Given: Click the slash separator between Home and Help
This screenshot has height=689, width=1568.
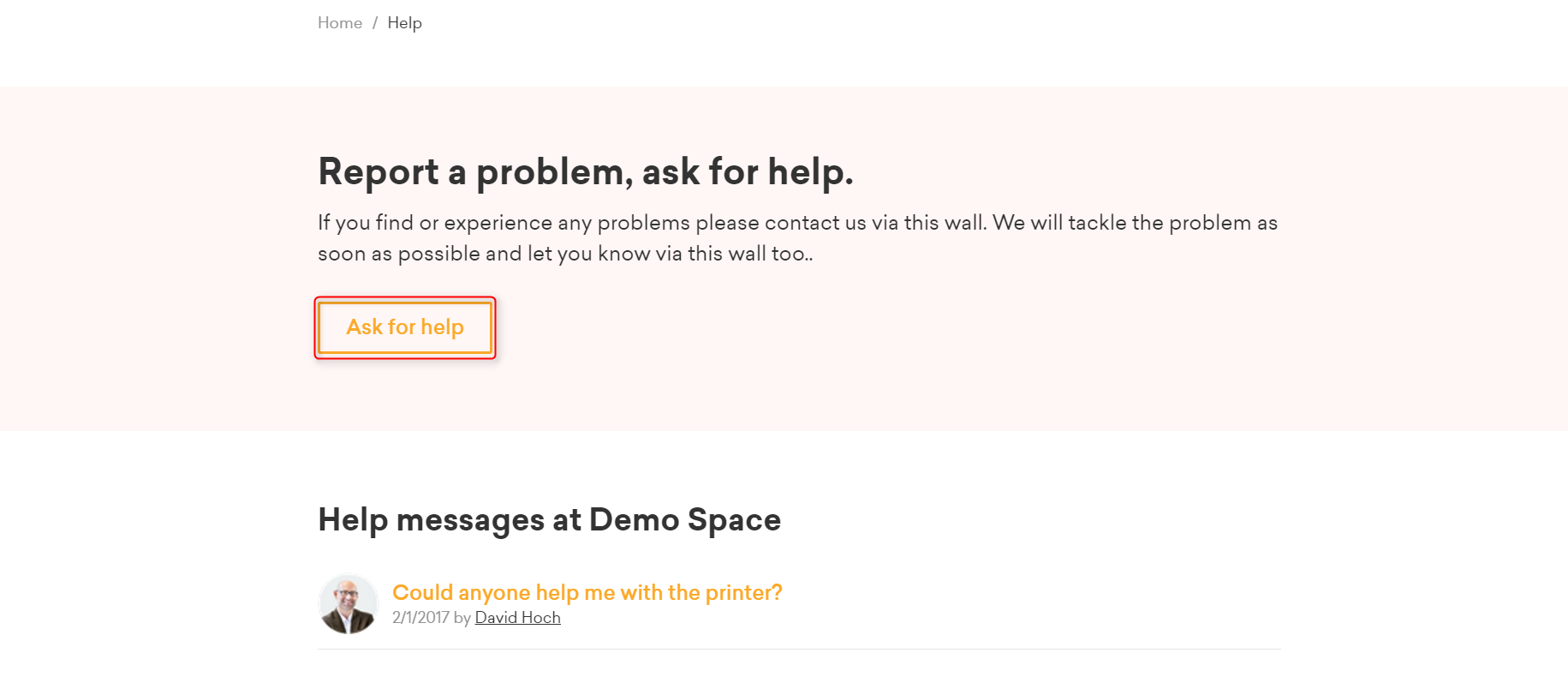Looking at the screenshot, I should point(375,23).
